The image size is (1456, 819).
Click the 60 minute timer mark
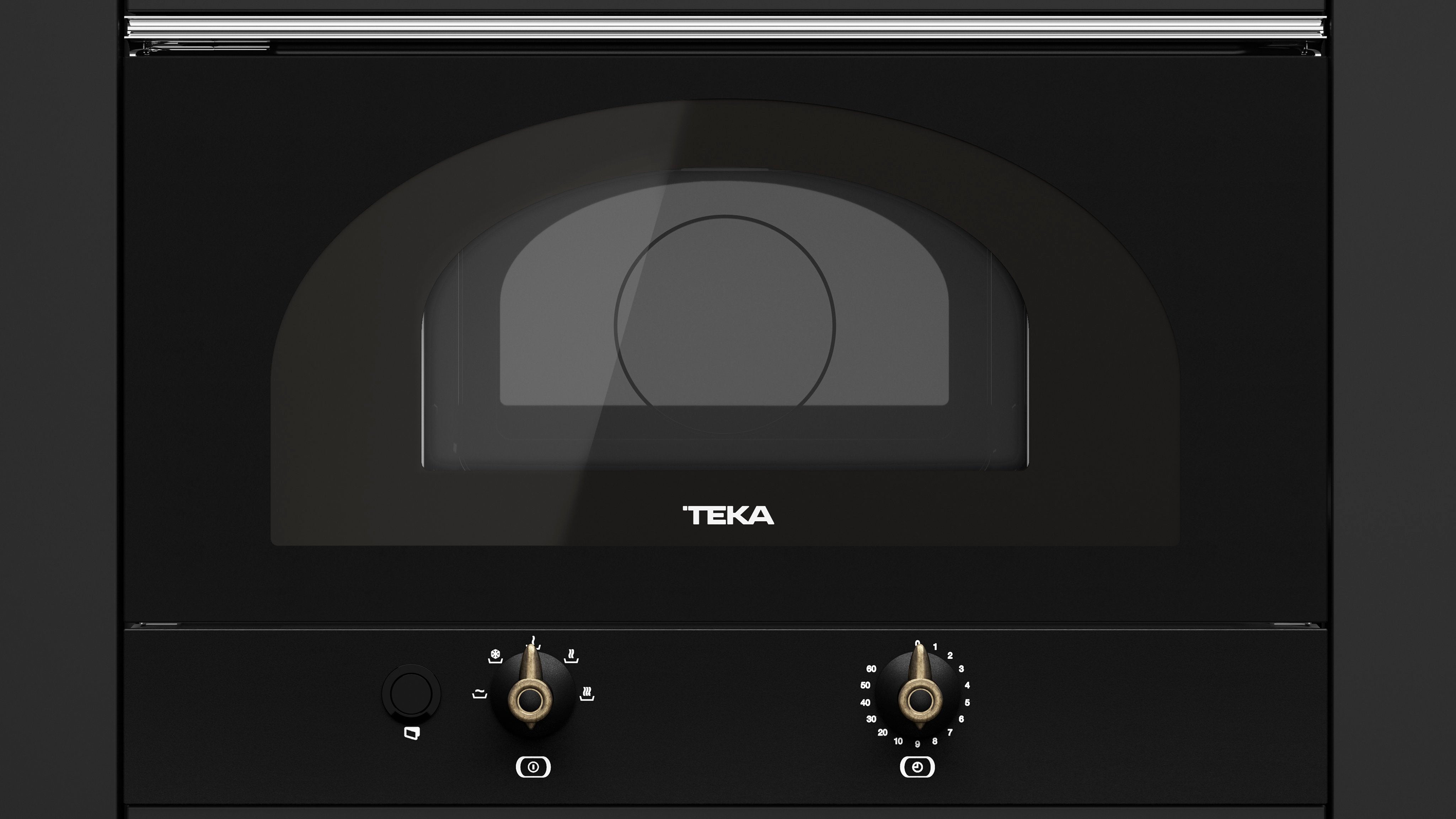coord(871,669)
